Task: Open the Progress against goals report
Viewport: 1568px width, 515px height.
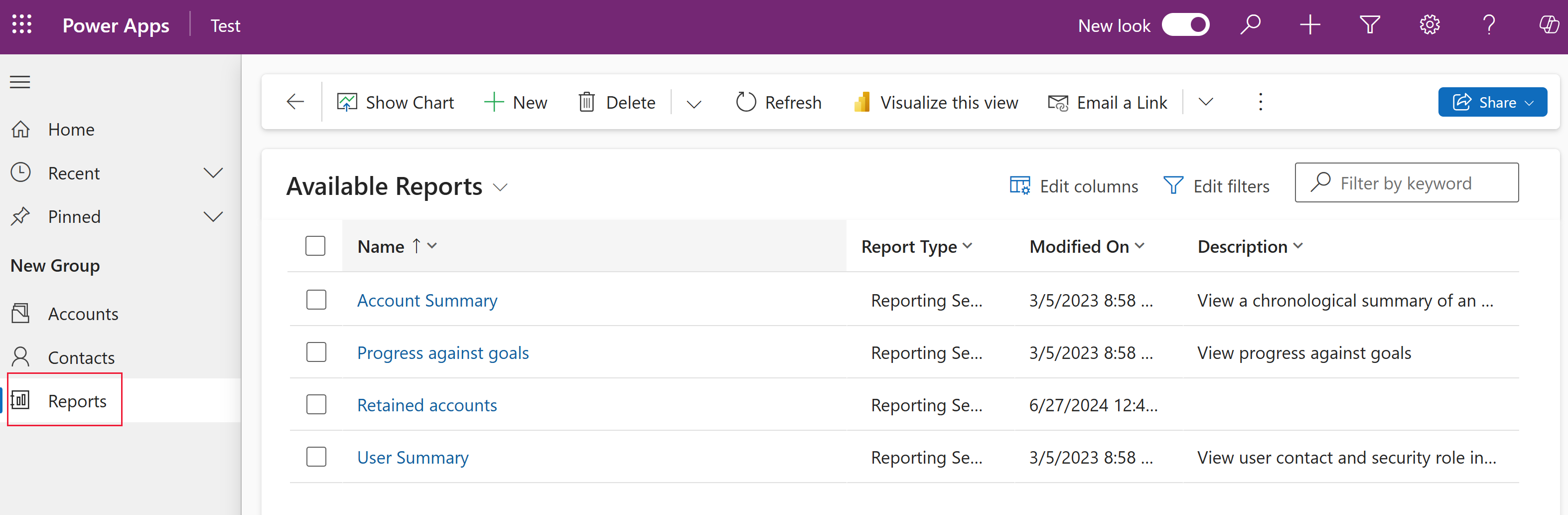Action: [442, 352]
